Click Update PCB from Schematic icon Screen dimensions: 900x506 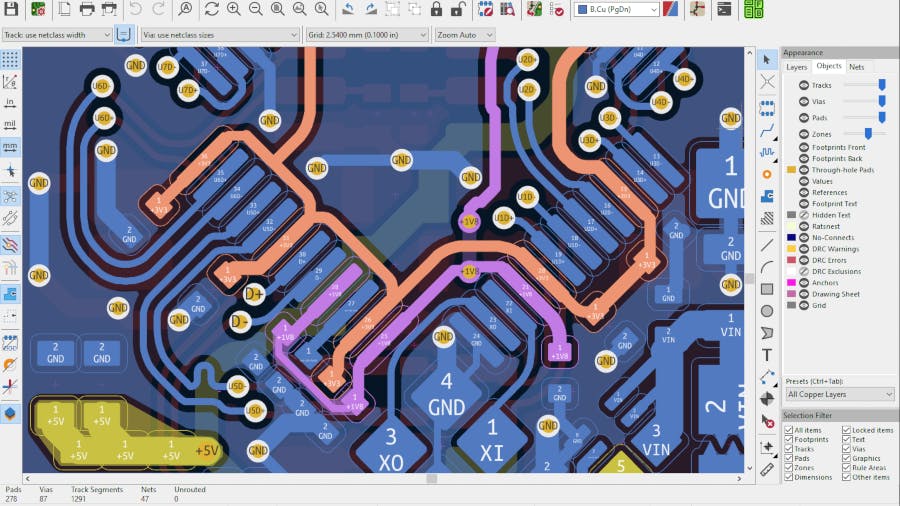(x=534, y=9)
